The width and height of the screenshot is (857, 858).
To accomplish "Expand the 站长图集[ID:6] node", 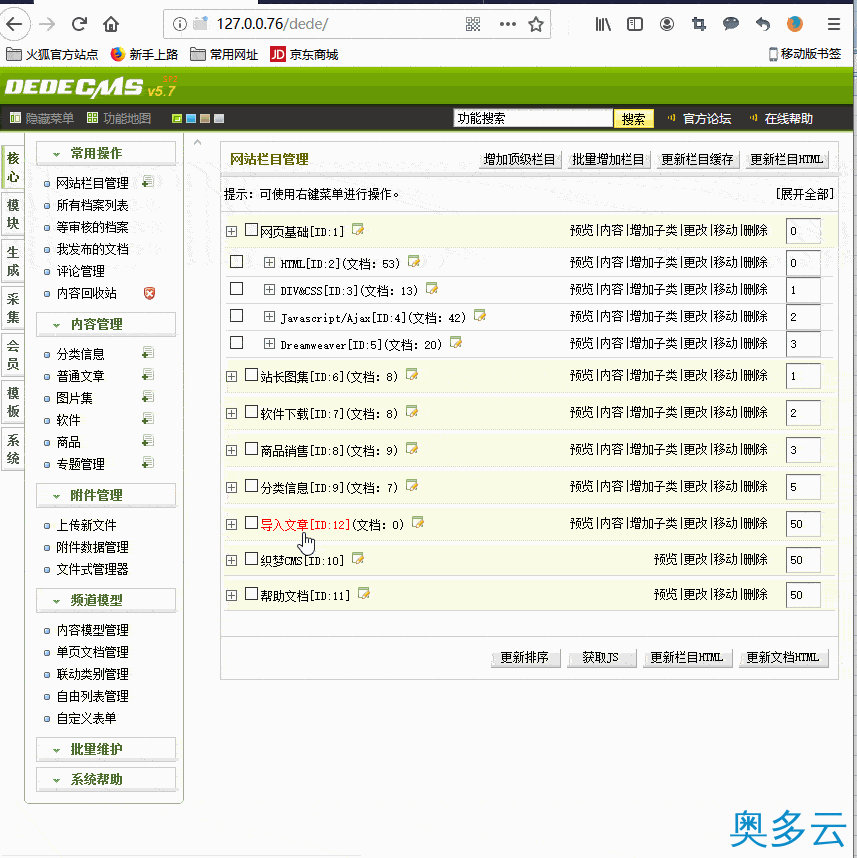I will click(x=231, y=376).
